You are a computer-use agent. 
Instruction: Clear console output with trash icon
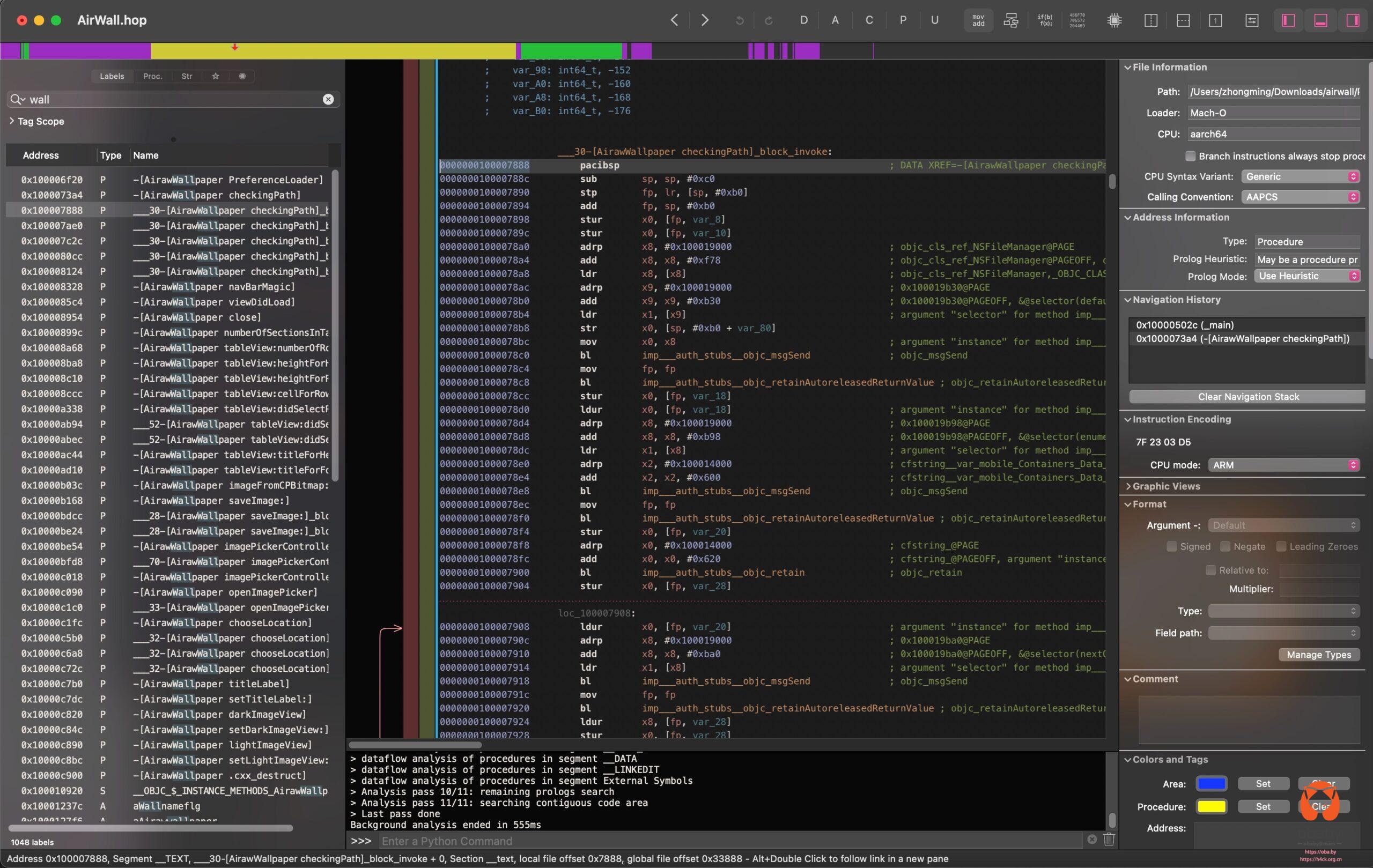click(1109, 839)
